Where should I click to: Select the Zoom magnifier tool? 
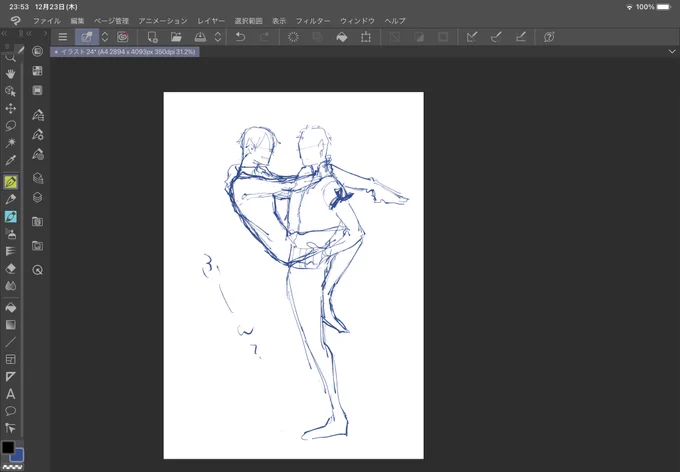point(10,58)
